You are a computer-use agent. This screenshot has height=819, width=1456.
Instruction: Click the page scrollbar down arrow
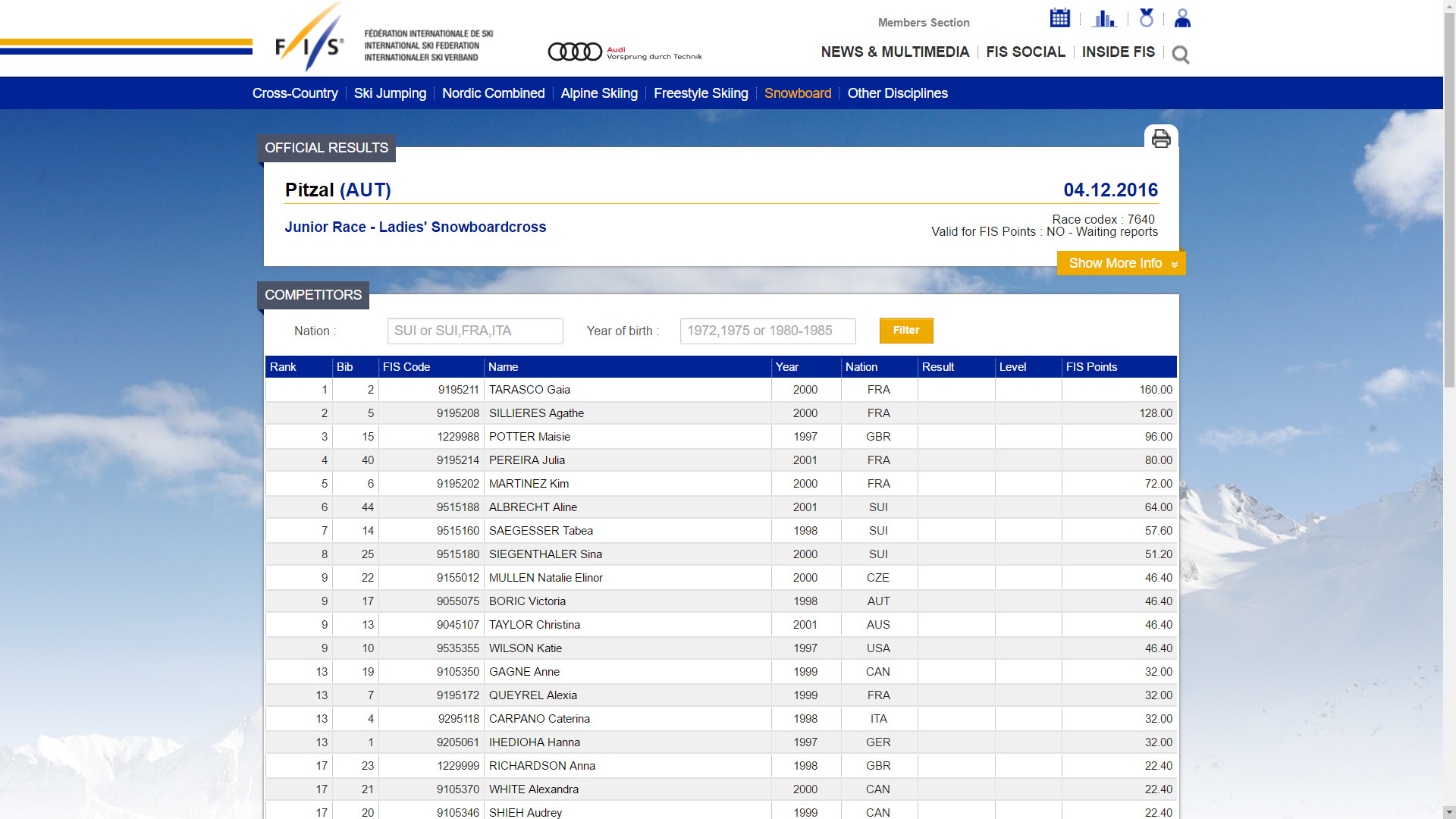(x=1449, y=812)
